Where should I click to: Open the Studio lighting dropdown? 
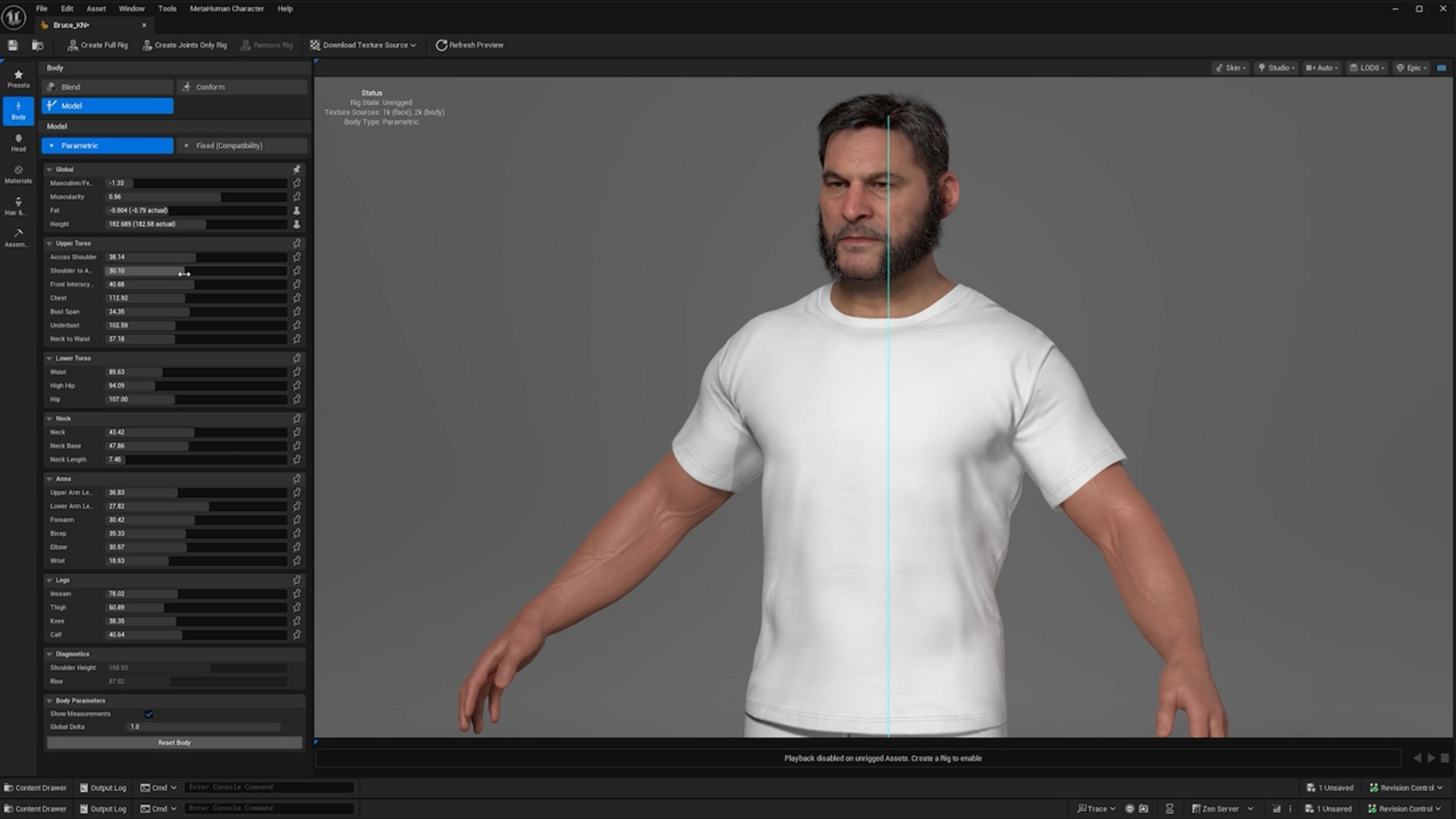(1276, 68)
